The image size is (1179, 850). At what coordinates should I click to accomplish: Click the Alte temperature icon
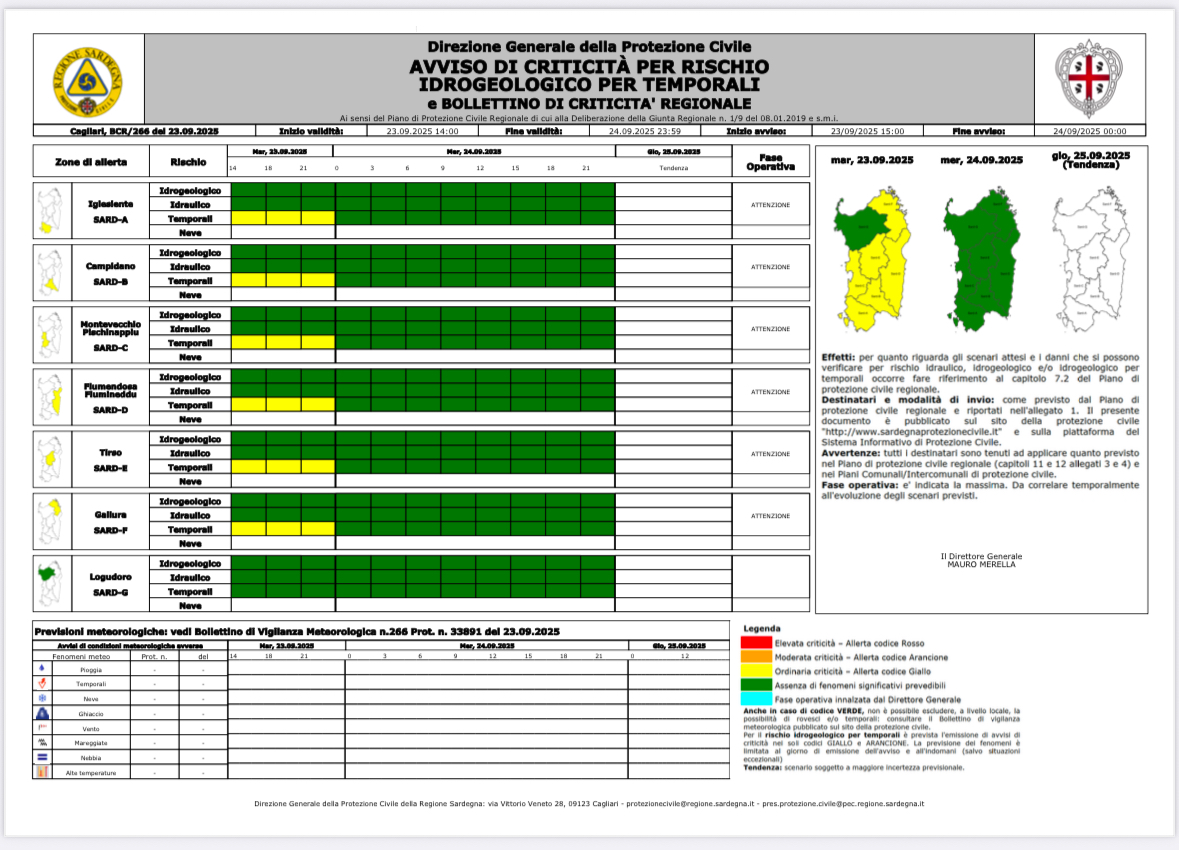click(42, 773)
